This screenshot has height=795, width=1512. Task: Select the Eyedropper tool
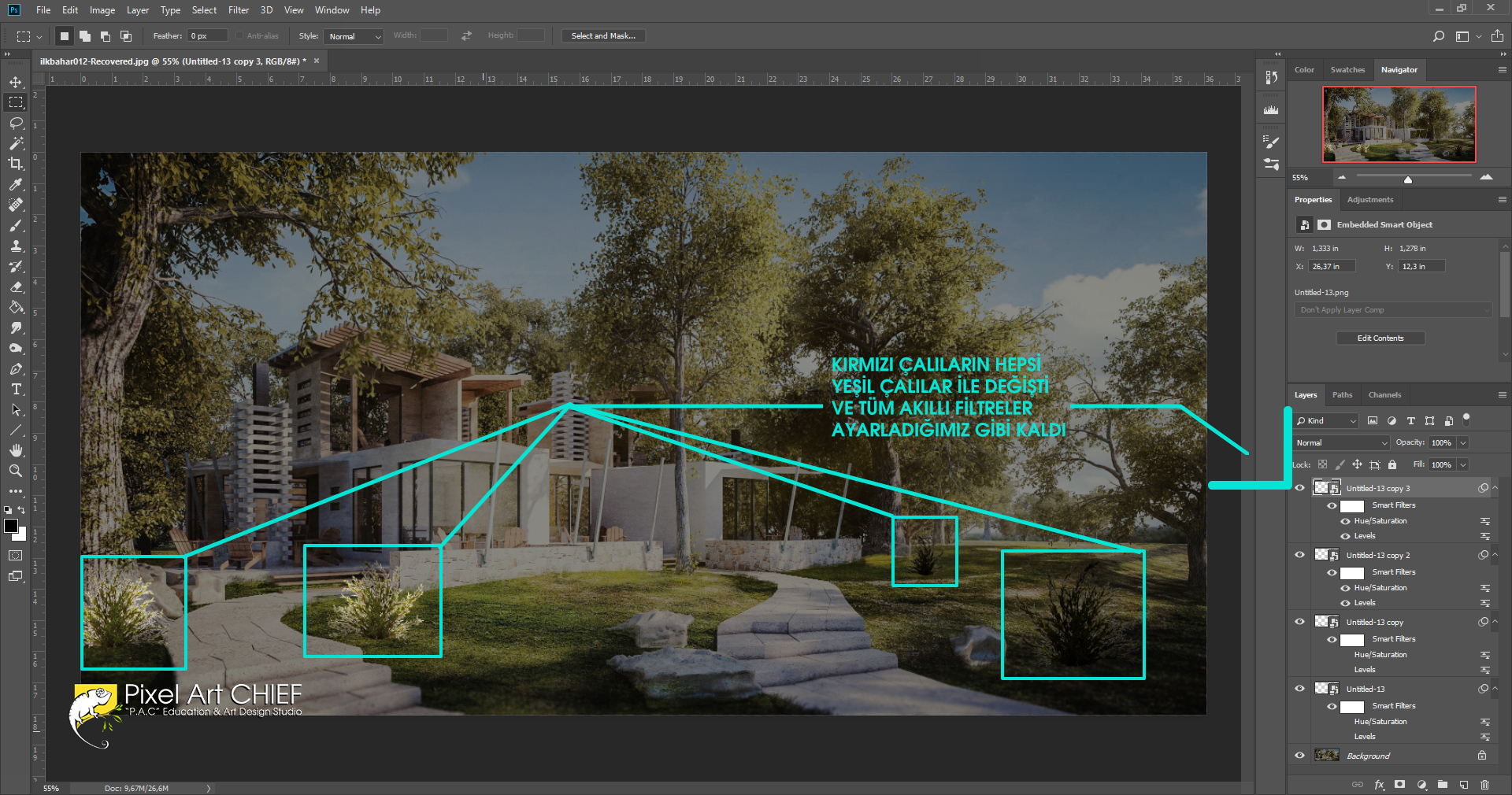point(16,184)
